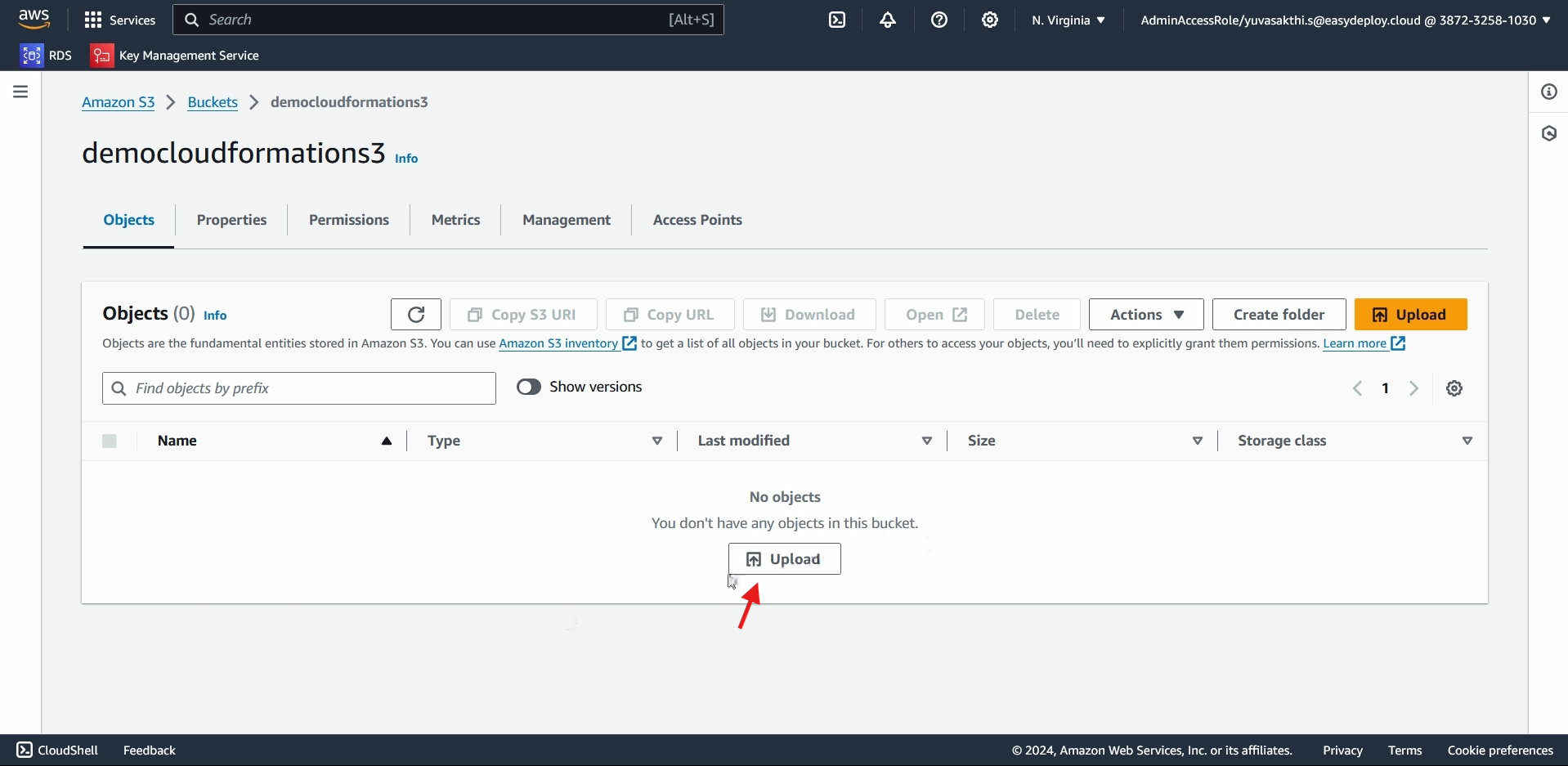
Task: Open the hexagon tools panel icon
Action: click(1548, 133)
